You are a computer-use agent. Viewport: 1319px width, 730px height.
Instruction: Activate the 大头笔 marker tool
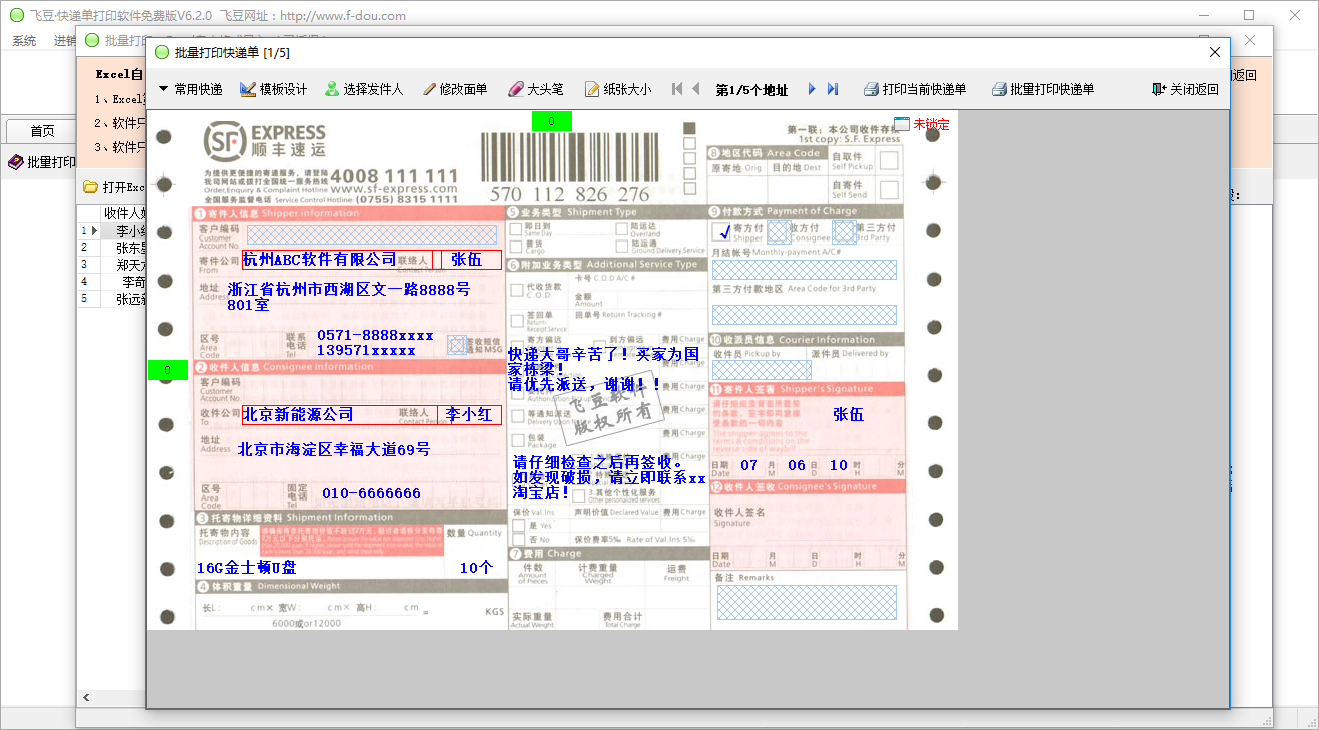point(536,89)
